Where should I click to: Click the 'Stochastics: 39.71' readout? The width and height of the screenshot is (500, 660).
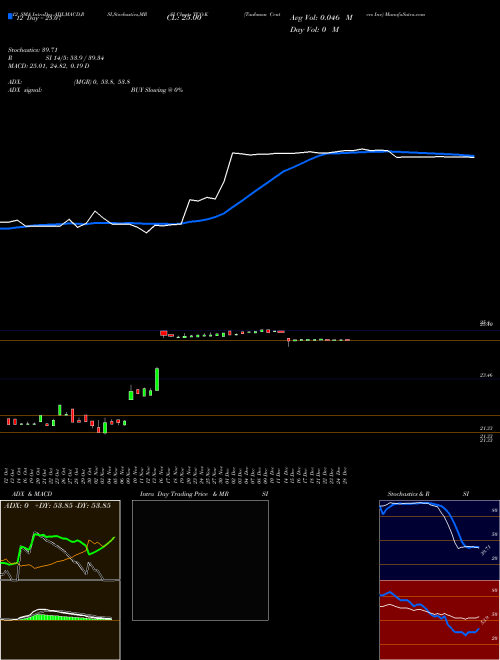coord(32,50)
